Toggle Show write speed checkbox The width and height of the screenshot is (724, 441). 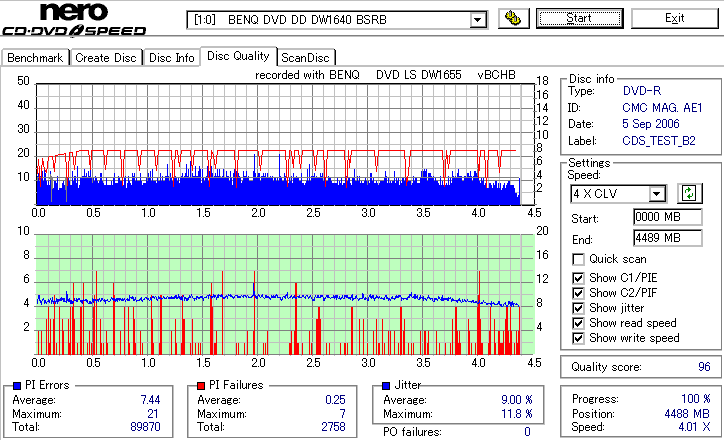pyautogui.click(x=578, y=338)
